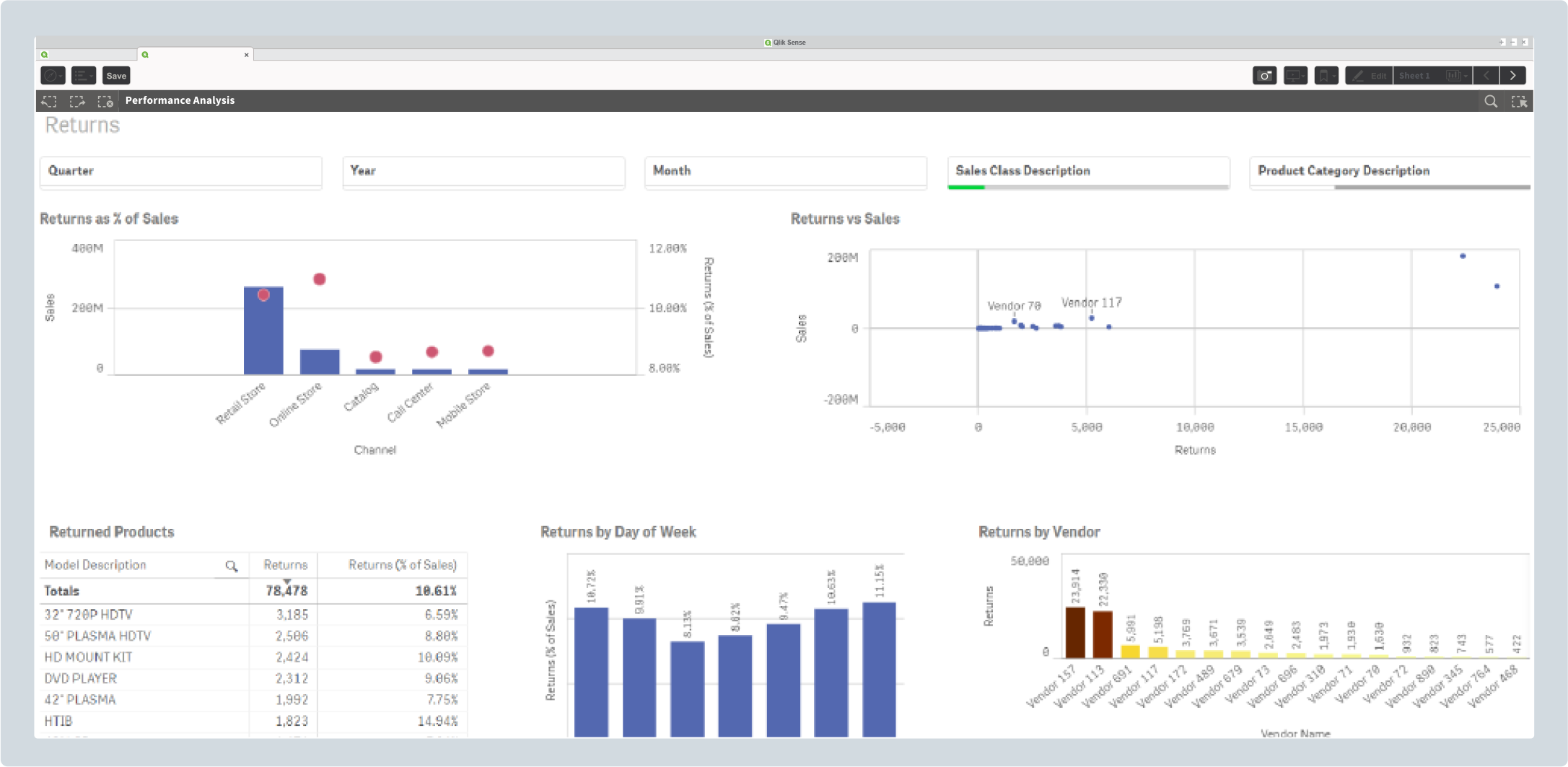This screenshot has height=767, width=1568.
Task: Click the Returns by Vendor chart title
Action: coord(1039,532)
